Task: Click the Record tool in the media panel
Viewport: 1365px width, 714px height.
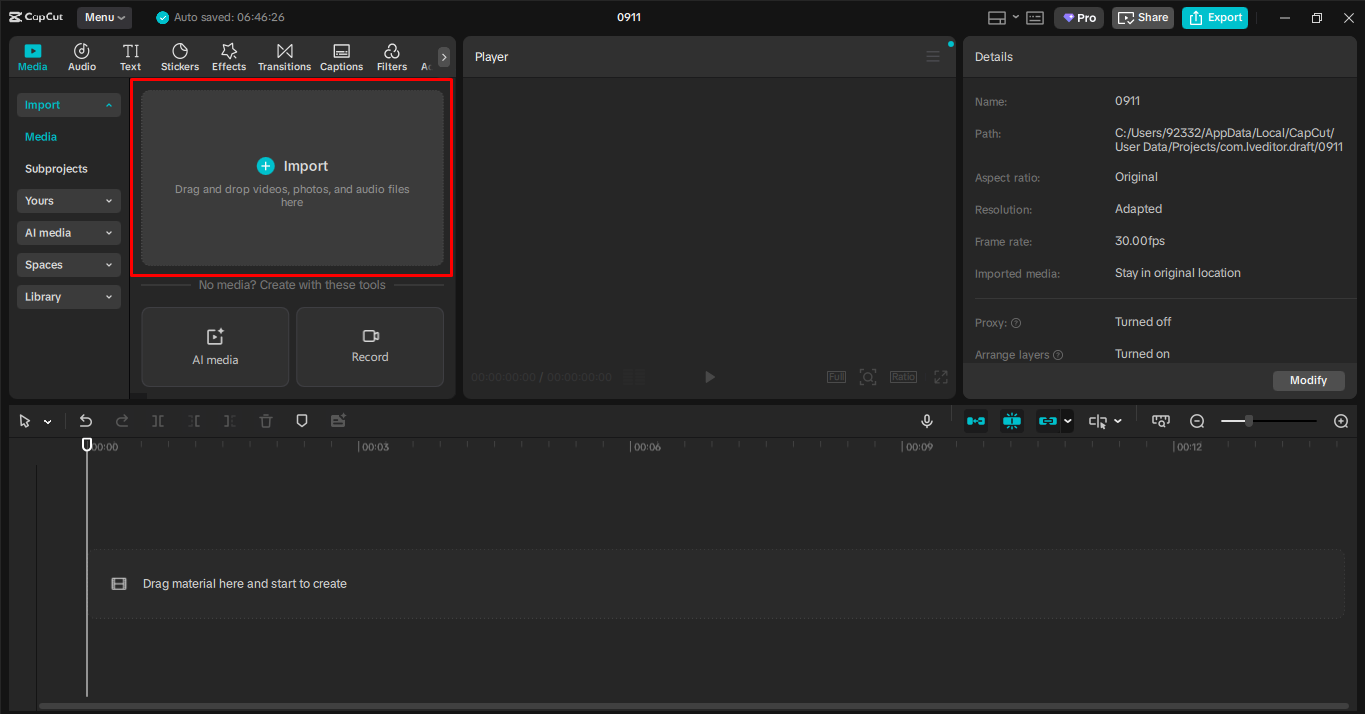Action: tap(369, 347)
